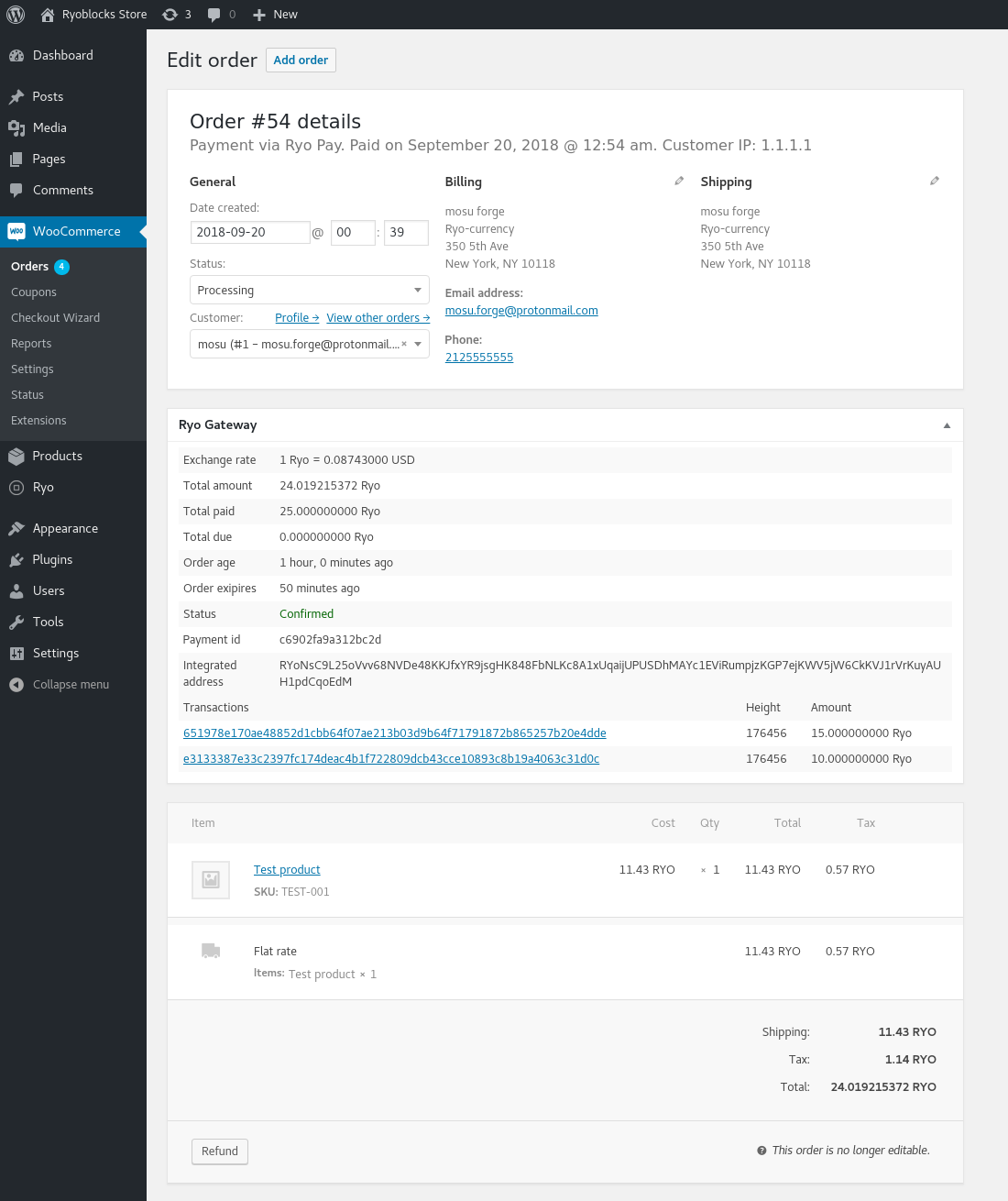Image resolution: width=1008 pixels, height=1201 pixels.
Task: Click the help icon beside no longer editable
Action: [761, 1151]
